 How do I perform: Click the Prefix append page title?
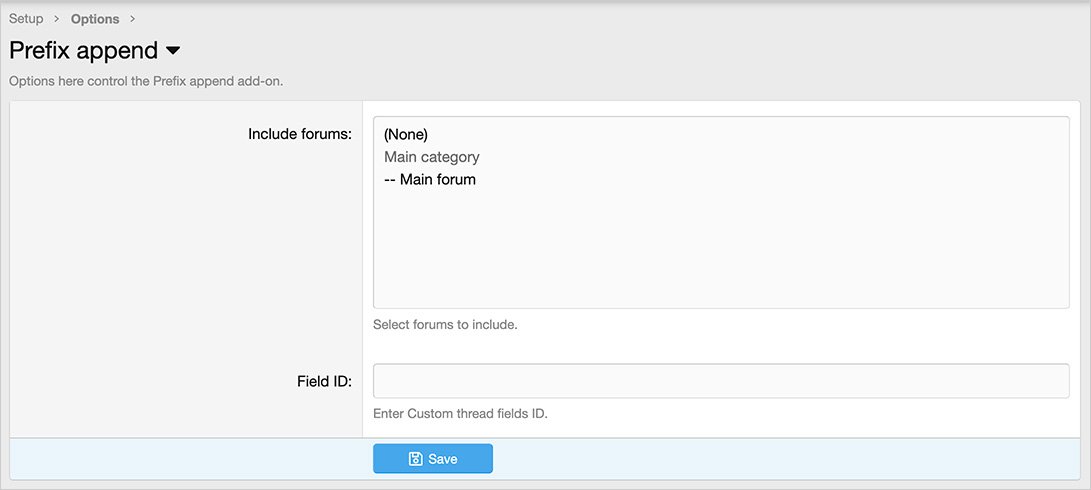click(83, 50)
